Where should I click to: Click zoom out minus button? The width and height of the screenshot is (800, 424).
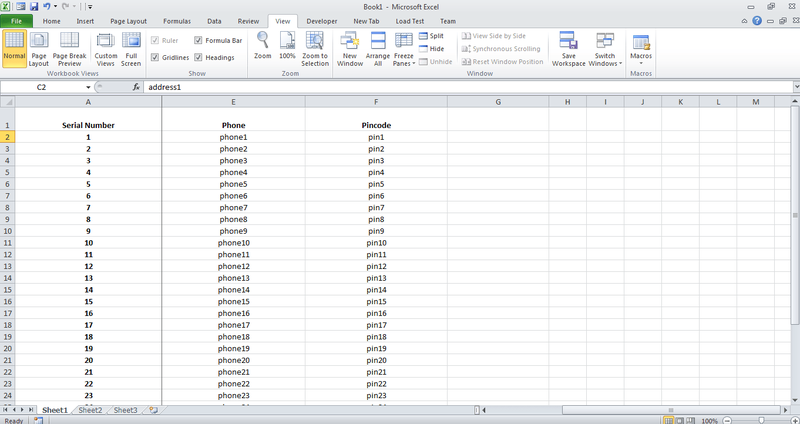coord(728,421)
